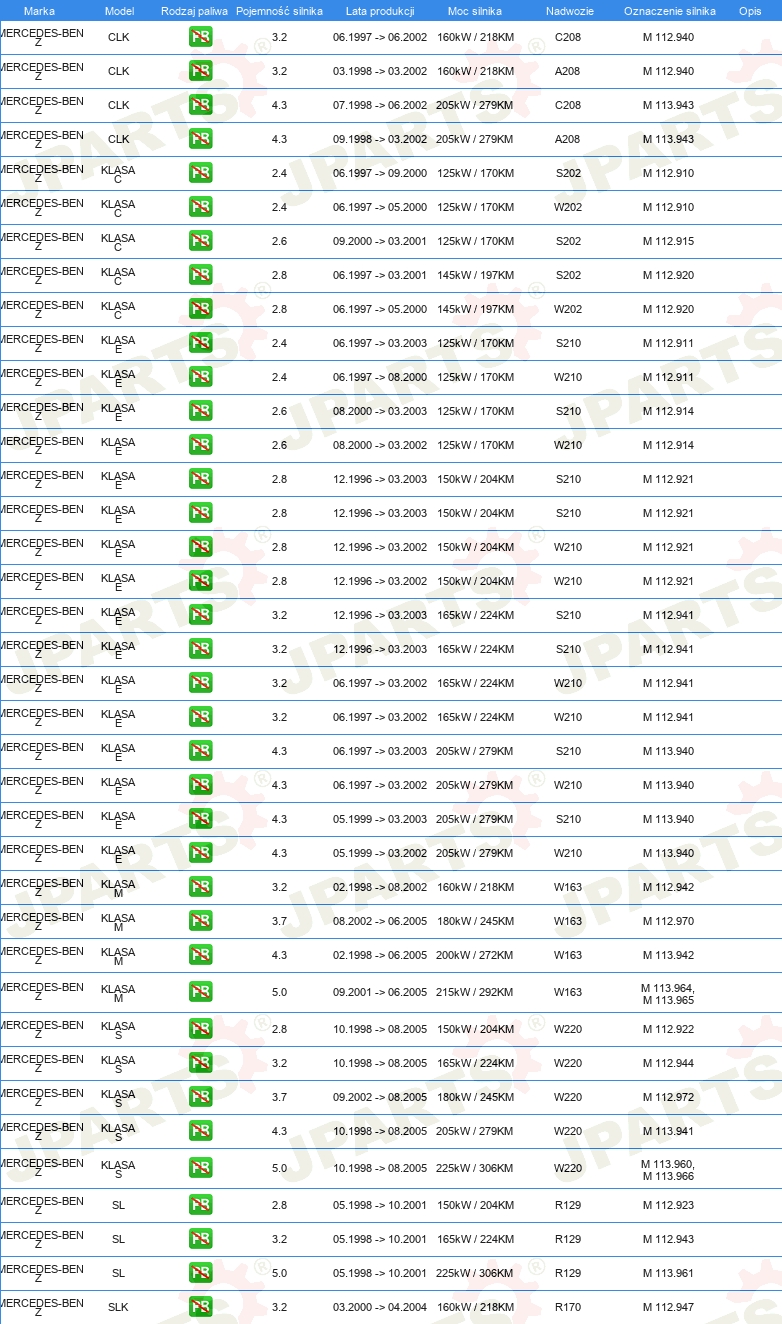782x1324 pixels.
Task: Select fuel icon for KLASA M 4.3 row
Action: (201, 955)
